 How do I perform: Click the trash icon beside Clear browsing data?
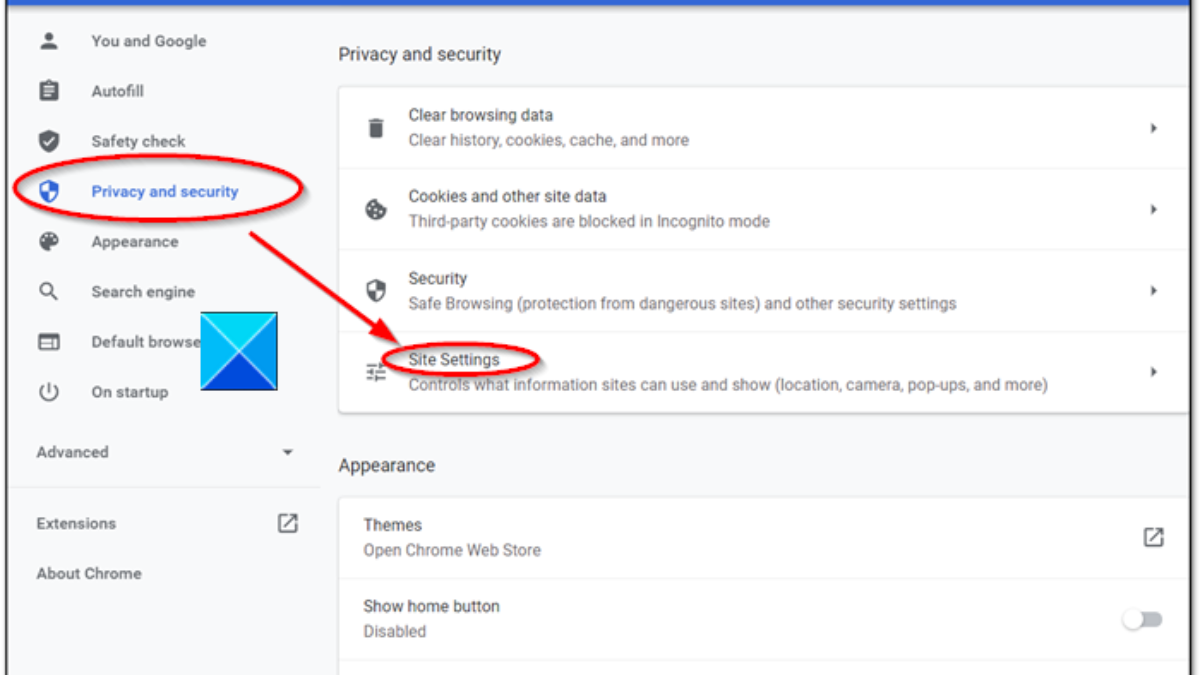pos(376,128)
